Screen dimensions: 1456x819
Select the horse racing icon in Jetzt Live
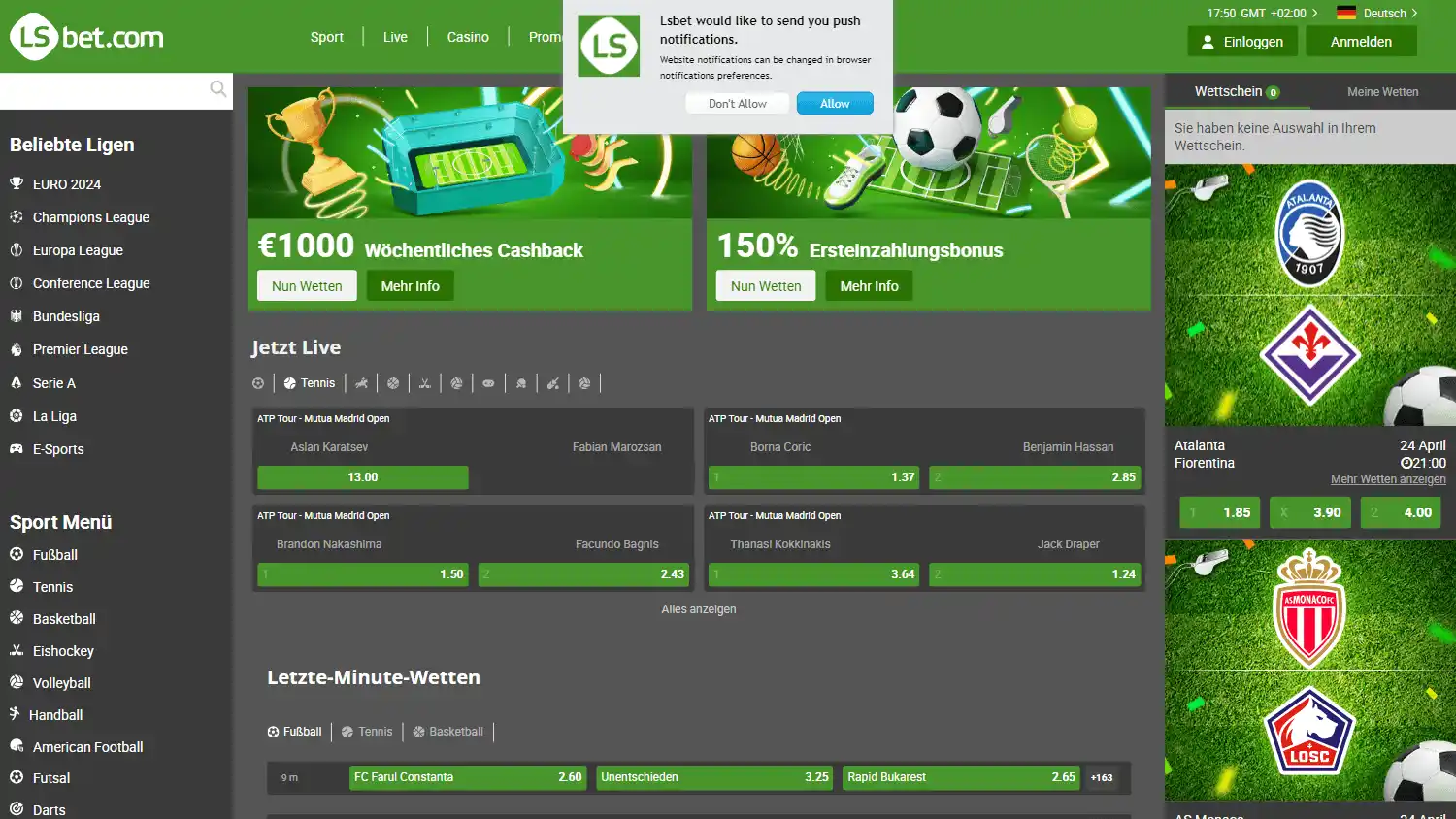[361, 383]
